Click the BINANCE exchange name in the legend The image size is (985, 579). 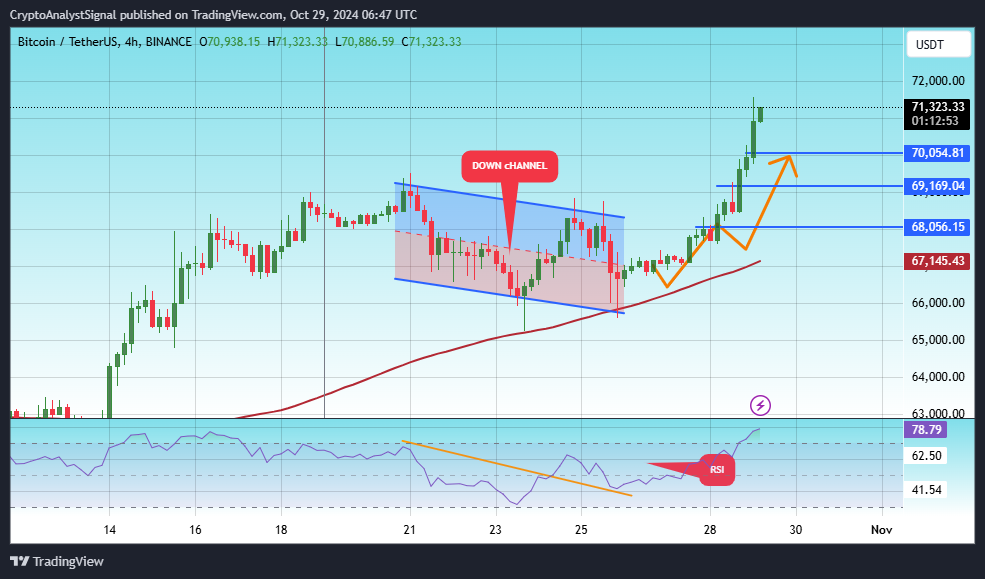[168, 42]
